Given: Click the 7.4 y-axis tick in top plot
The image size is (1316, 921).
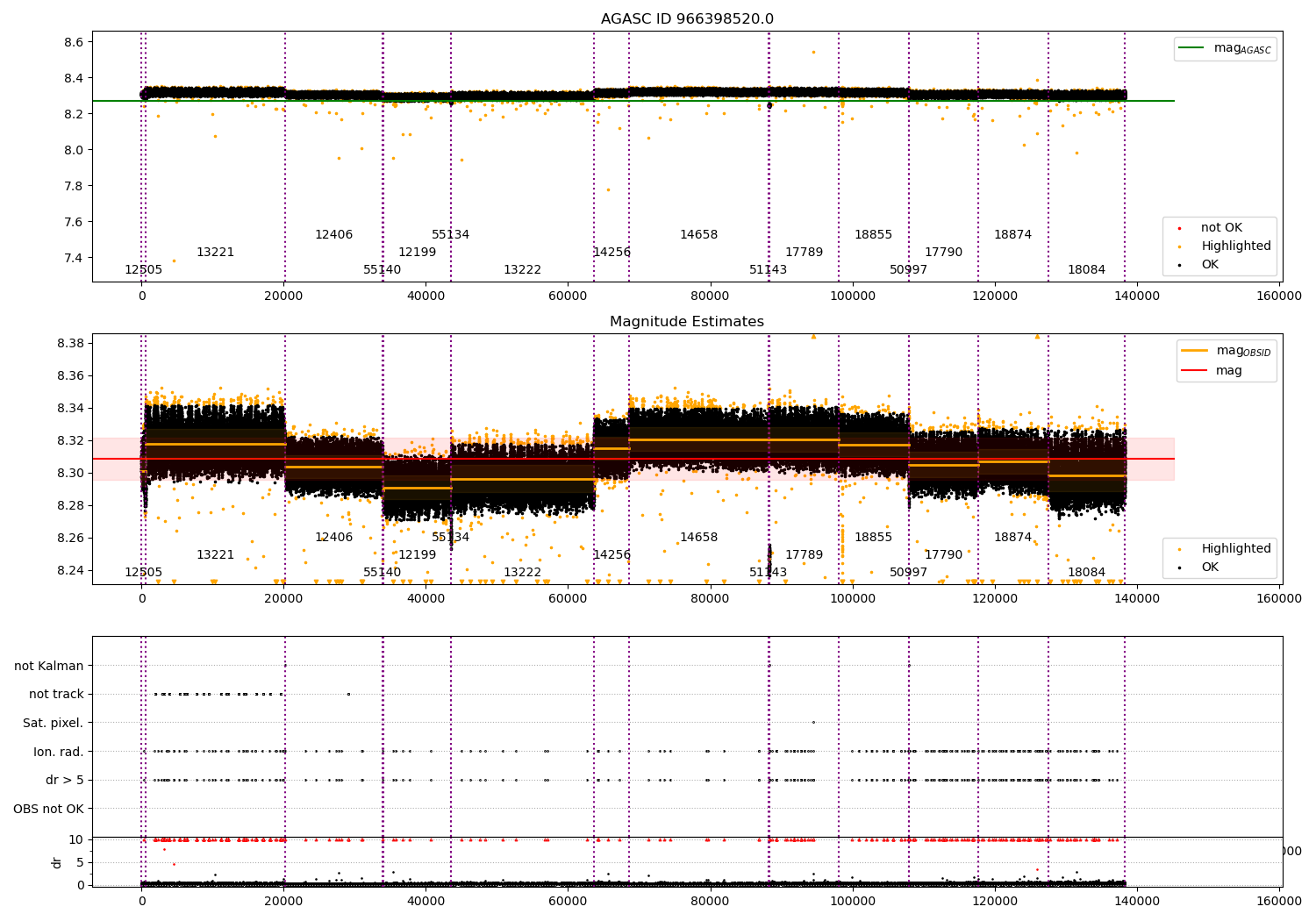Looking at the screenshot, I should pos(74,258).
